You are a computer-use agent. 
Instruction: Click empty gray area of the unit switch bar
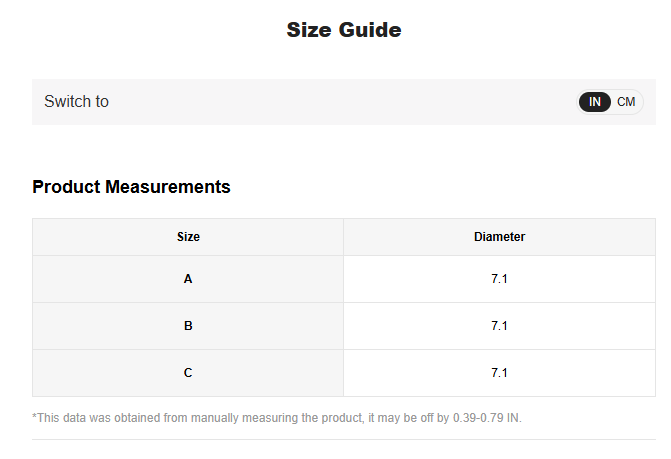[x=340, y=102]
